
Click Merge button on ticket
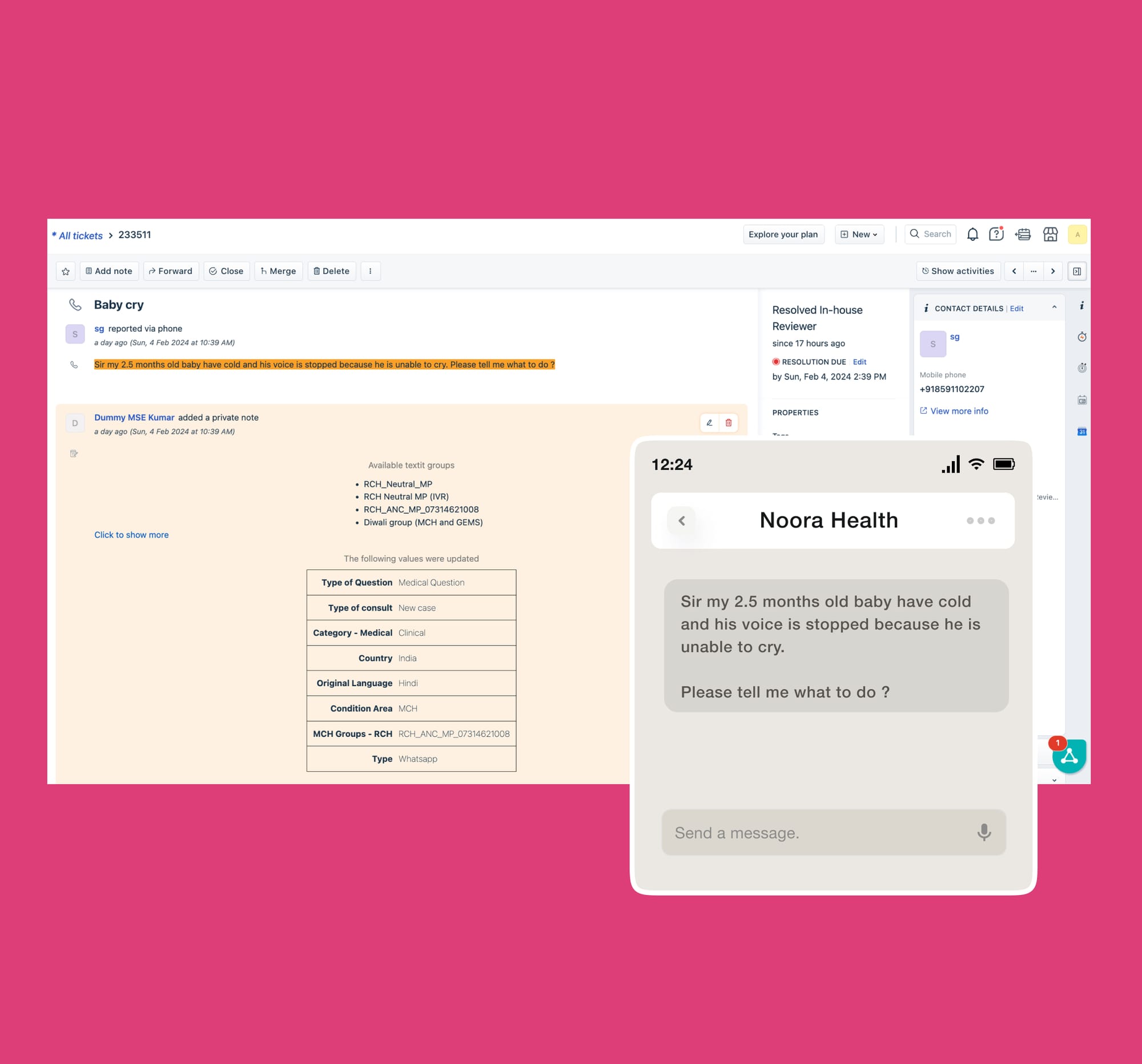(x=278, y=271)
